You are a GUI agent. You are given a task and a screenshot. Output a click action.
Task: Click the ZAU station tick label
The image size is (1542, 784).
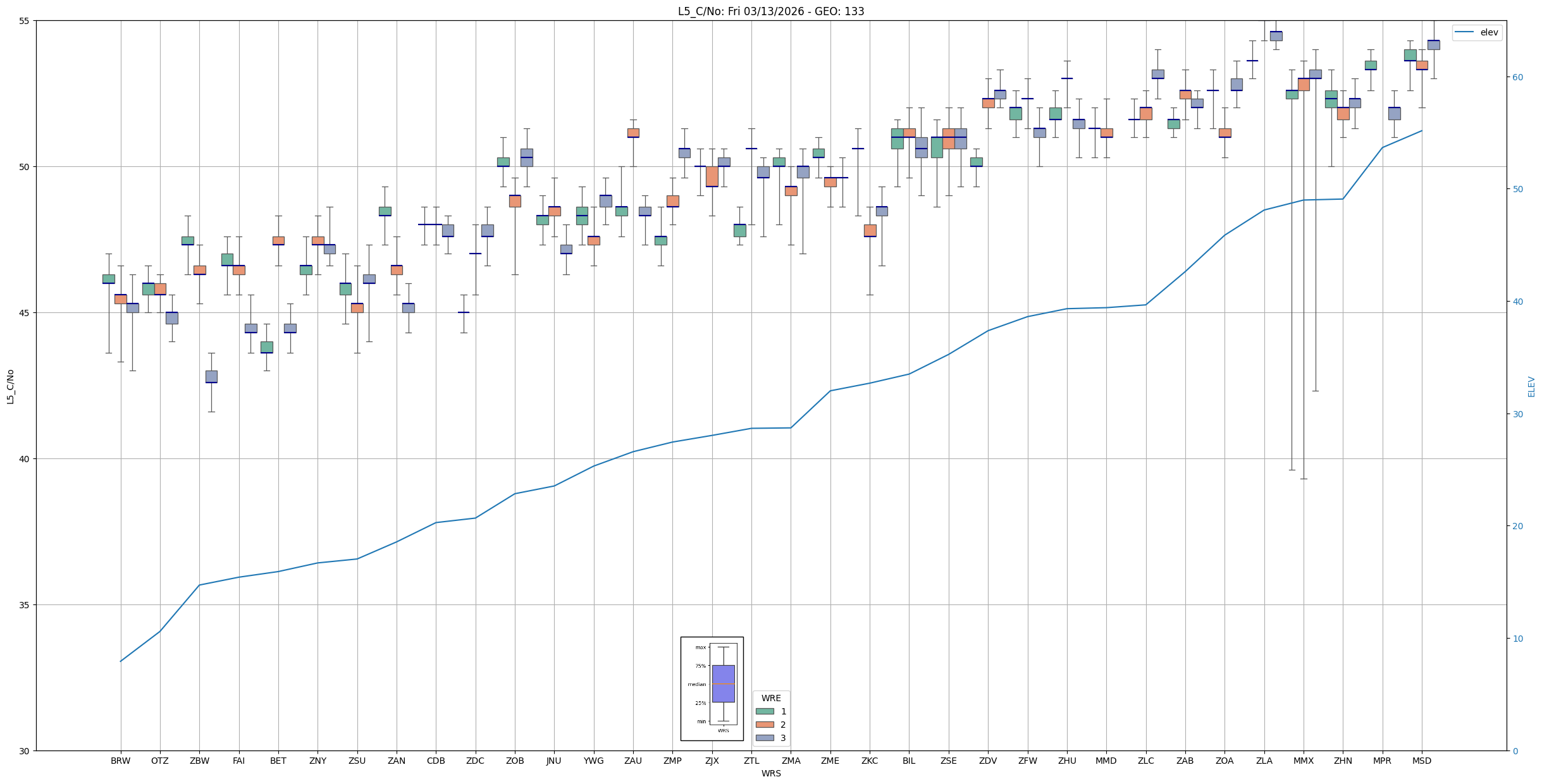click(633, 761)
